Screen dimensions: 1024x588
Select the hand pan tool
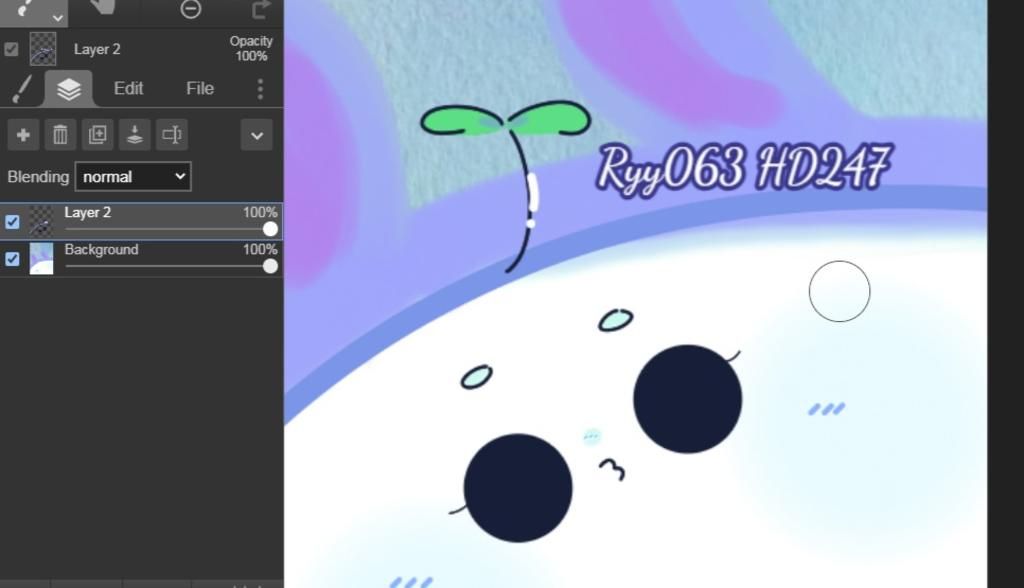pos(103,8)
